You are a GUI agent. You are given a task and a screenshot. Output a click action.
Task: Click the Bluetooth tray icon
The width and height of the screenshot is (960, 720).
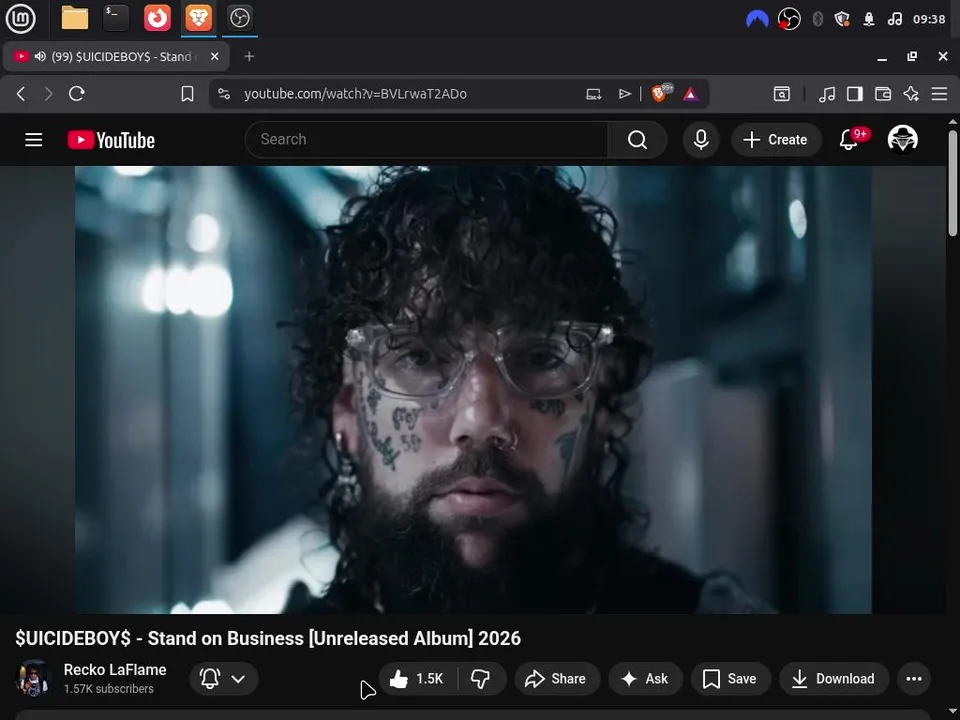coord(817,19)
